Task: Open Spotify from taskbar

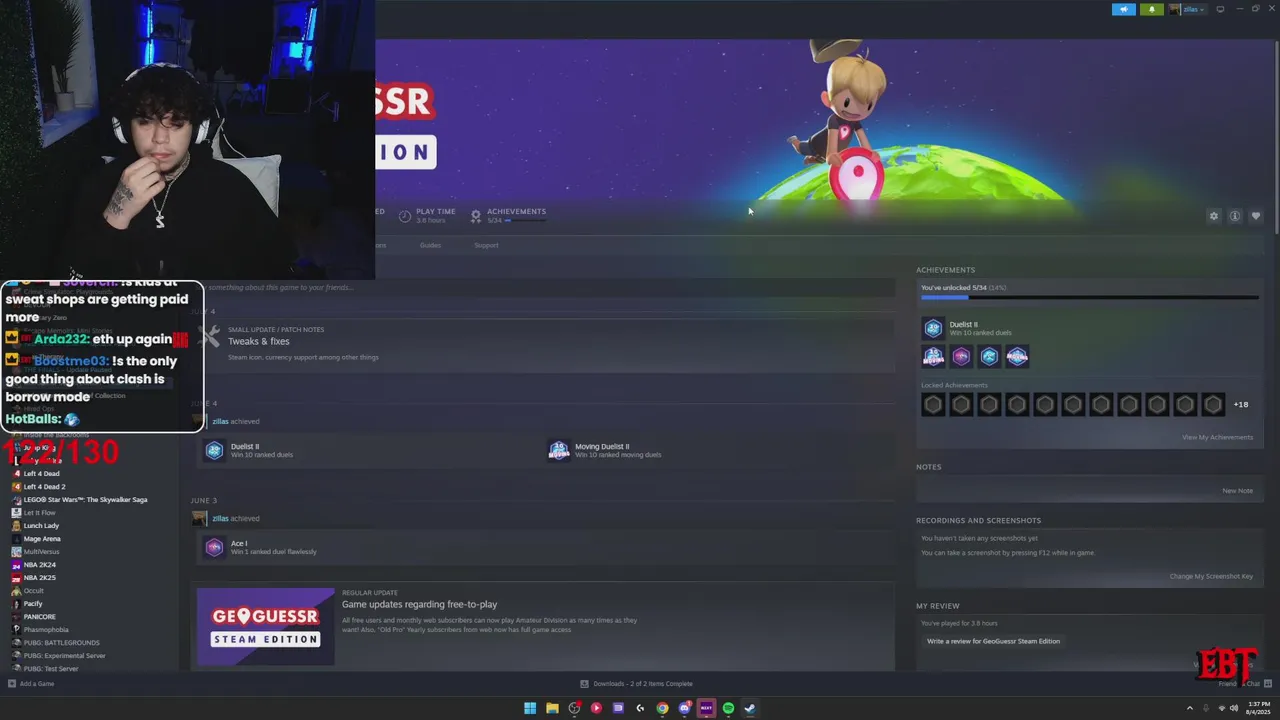Action: click(x=728, y=708)
